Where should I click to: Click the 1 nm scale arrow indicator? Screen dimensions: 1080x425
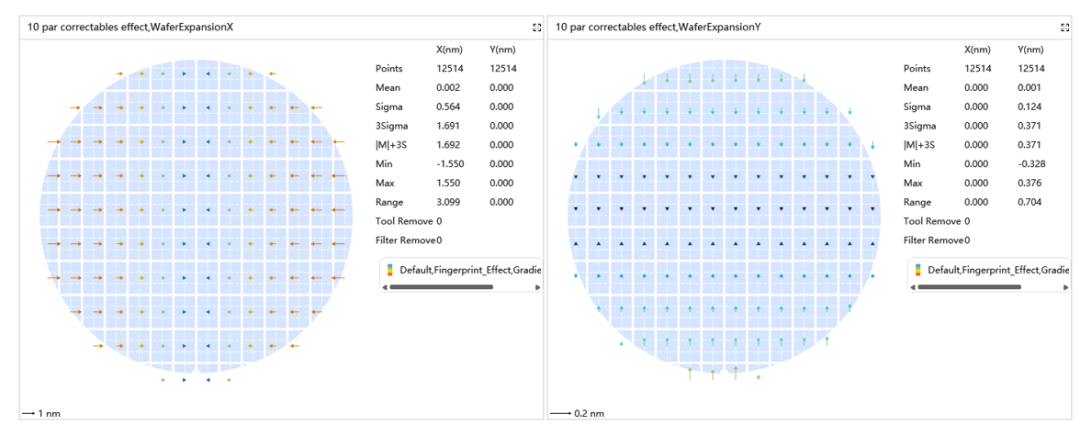[x=28, y=413]
